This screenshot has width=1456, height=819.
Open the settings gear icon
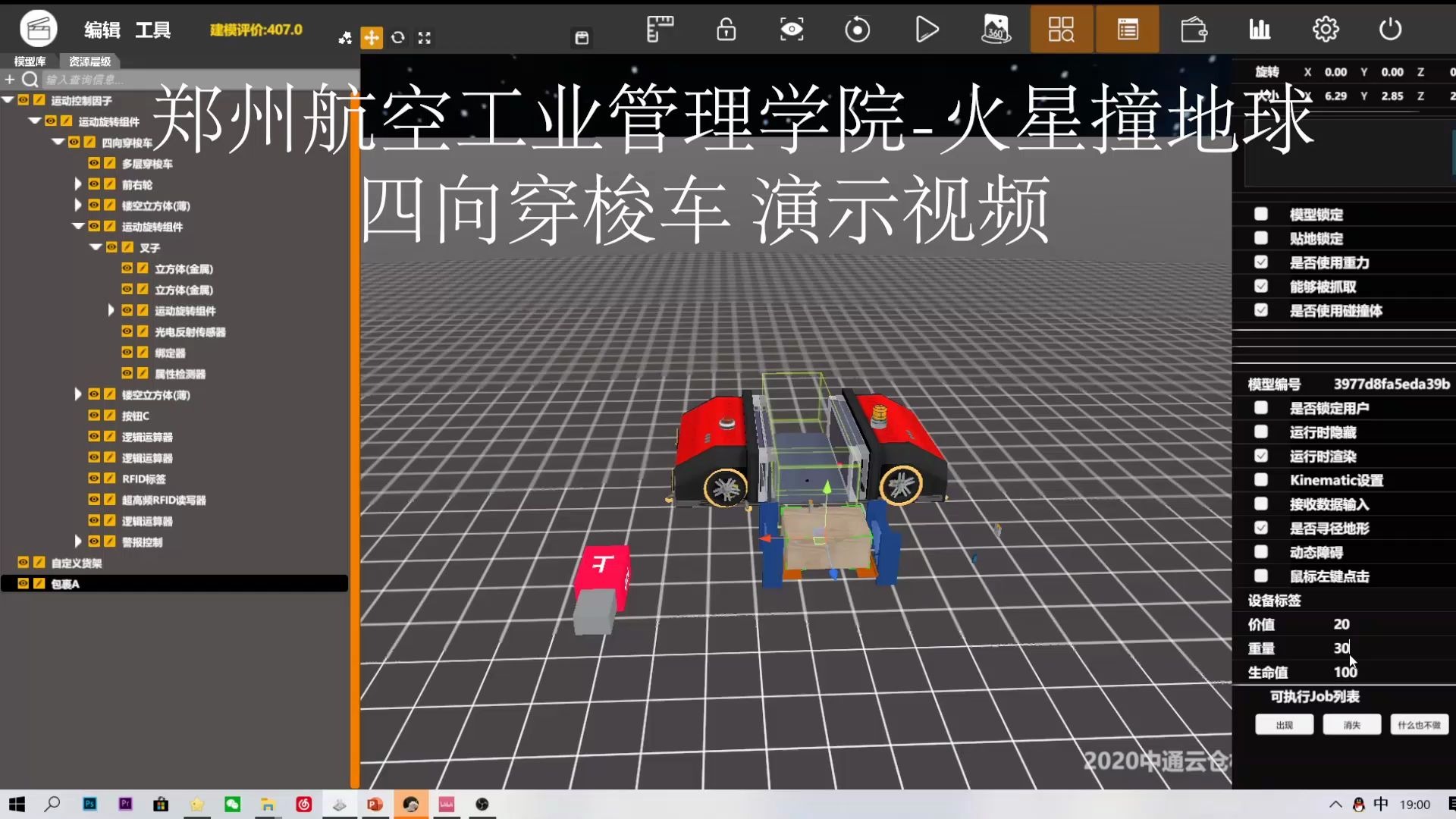pyautogui.click(x=1325, y=29)
